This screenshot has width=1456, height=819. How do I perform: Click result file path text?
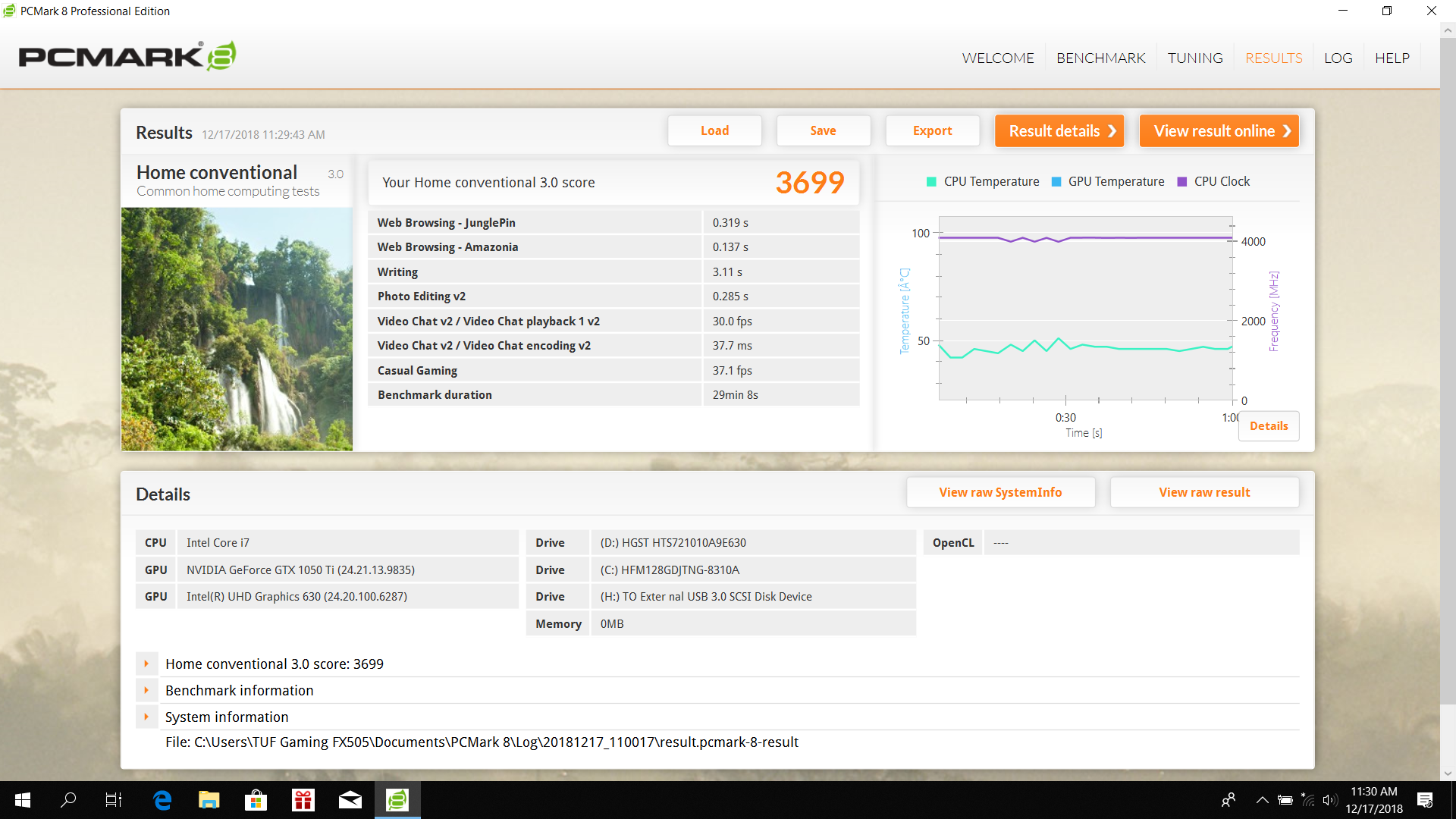point(482,742)
